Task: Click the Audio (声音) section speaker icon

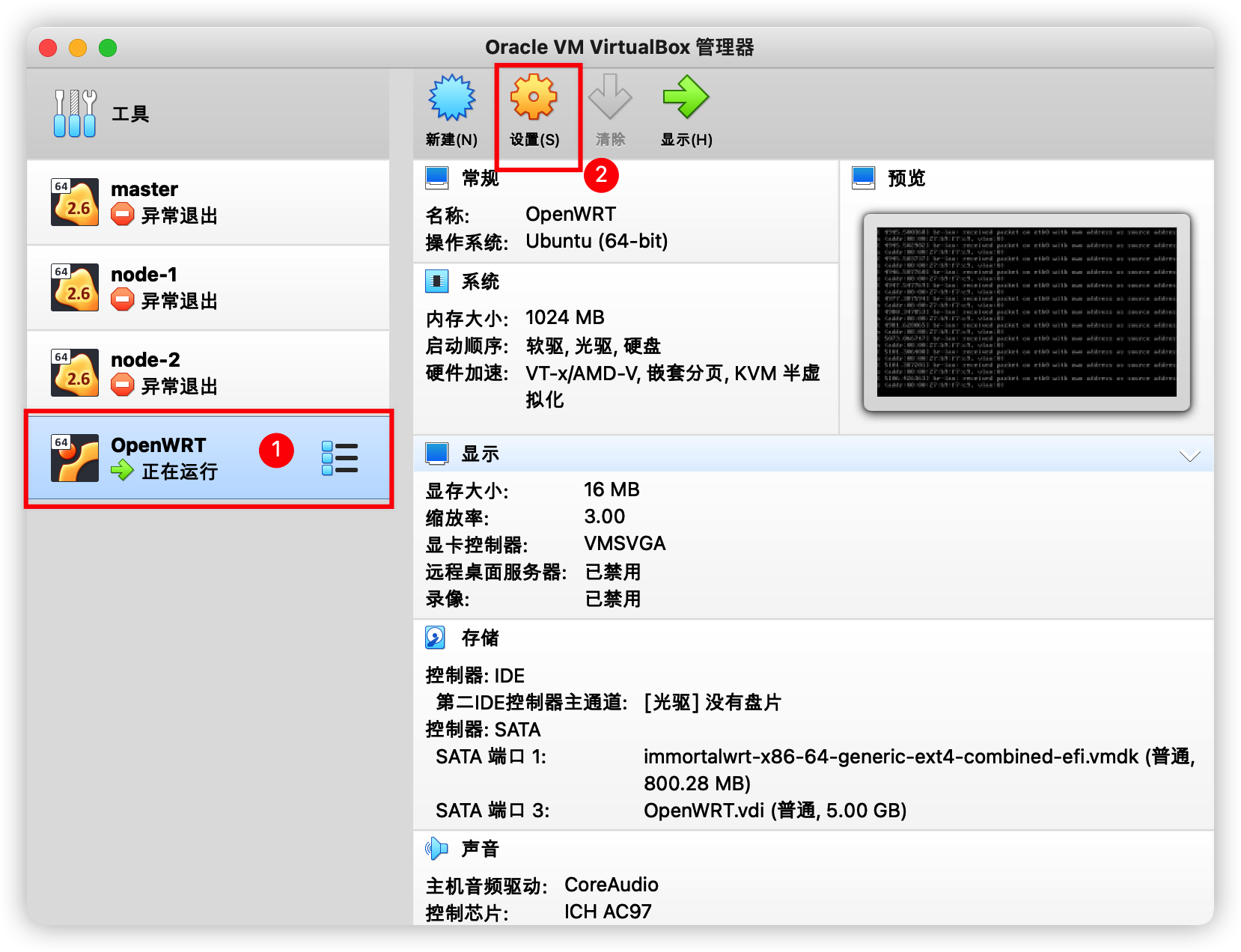Action: 436,849
